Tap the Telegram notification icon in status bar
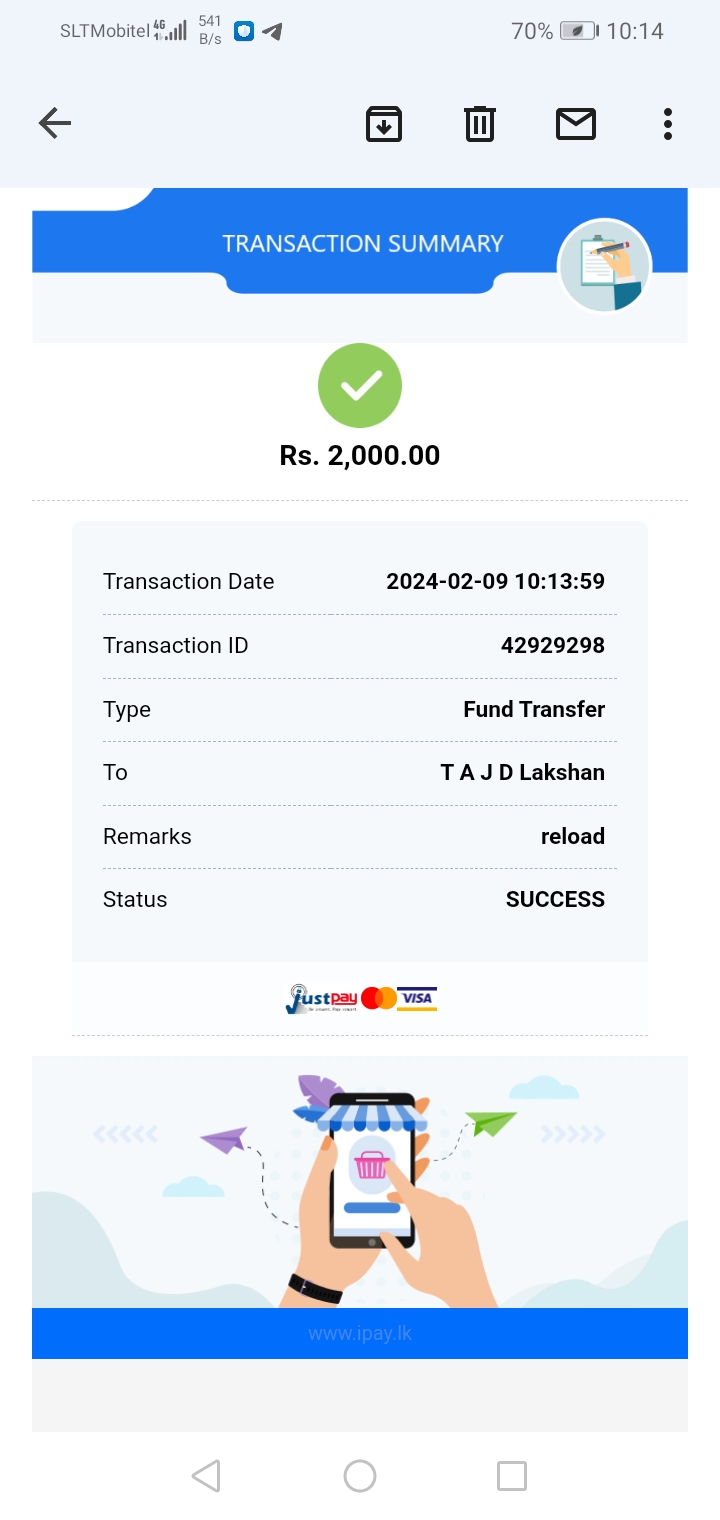 coord(272,31)
